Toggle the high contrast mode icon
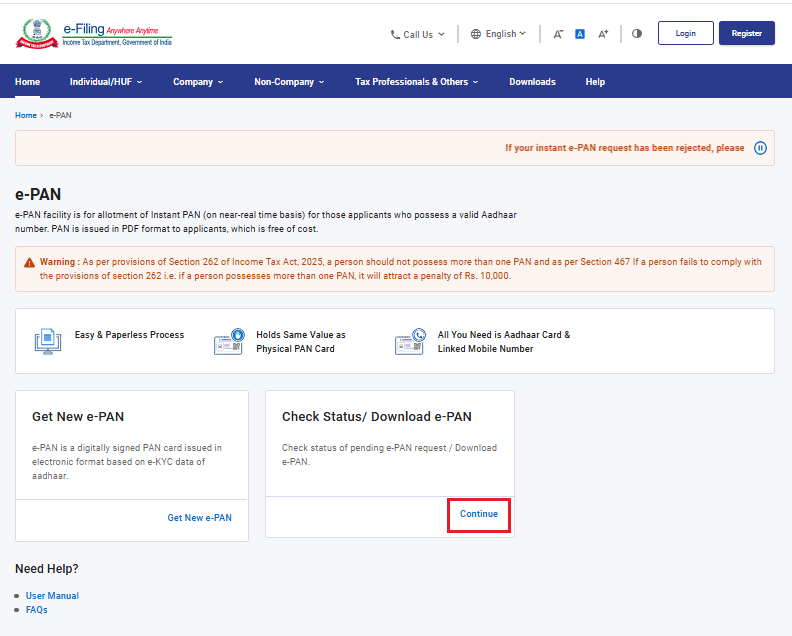Viewport: 792px width, 636px height. click(x=637, y=33)
